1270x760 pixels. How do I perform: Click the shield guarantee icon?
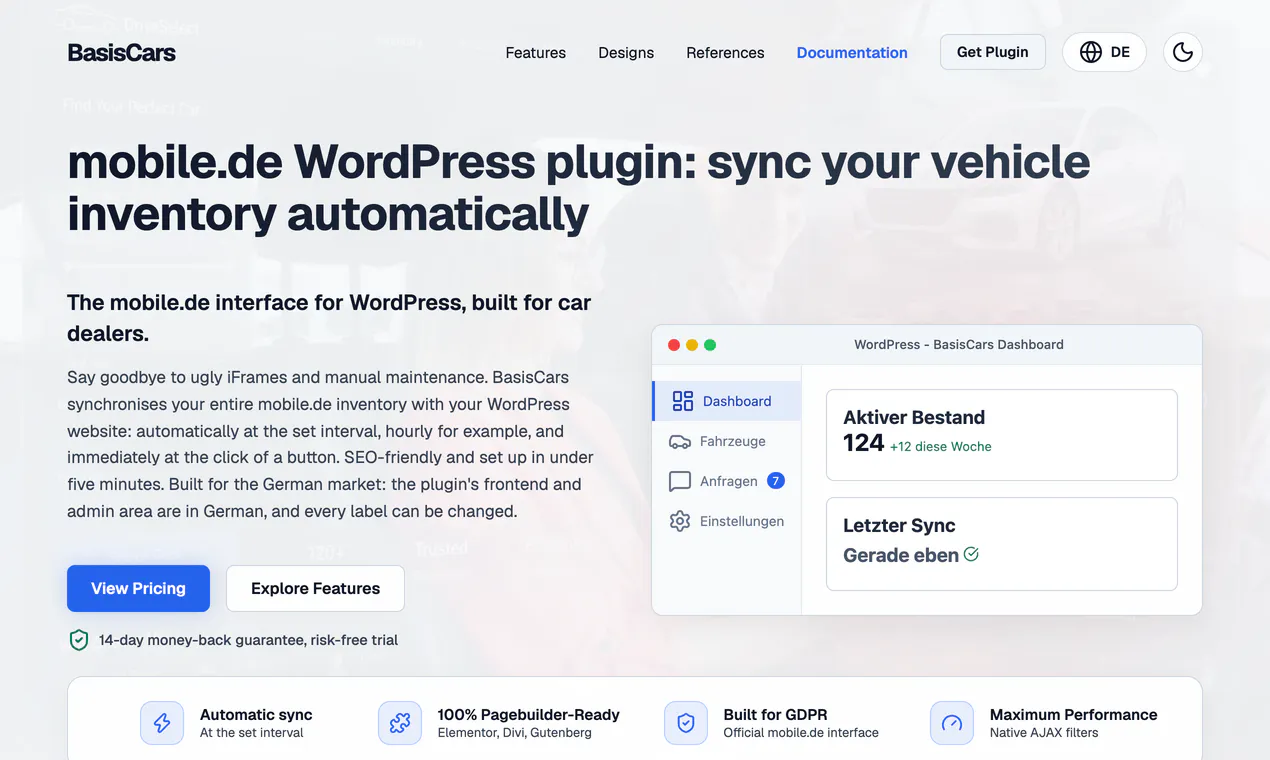(79, 640)
